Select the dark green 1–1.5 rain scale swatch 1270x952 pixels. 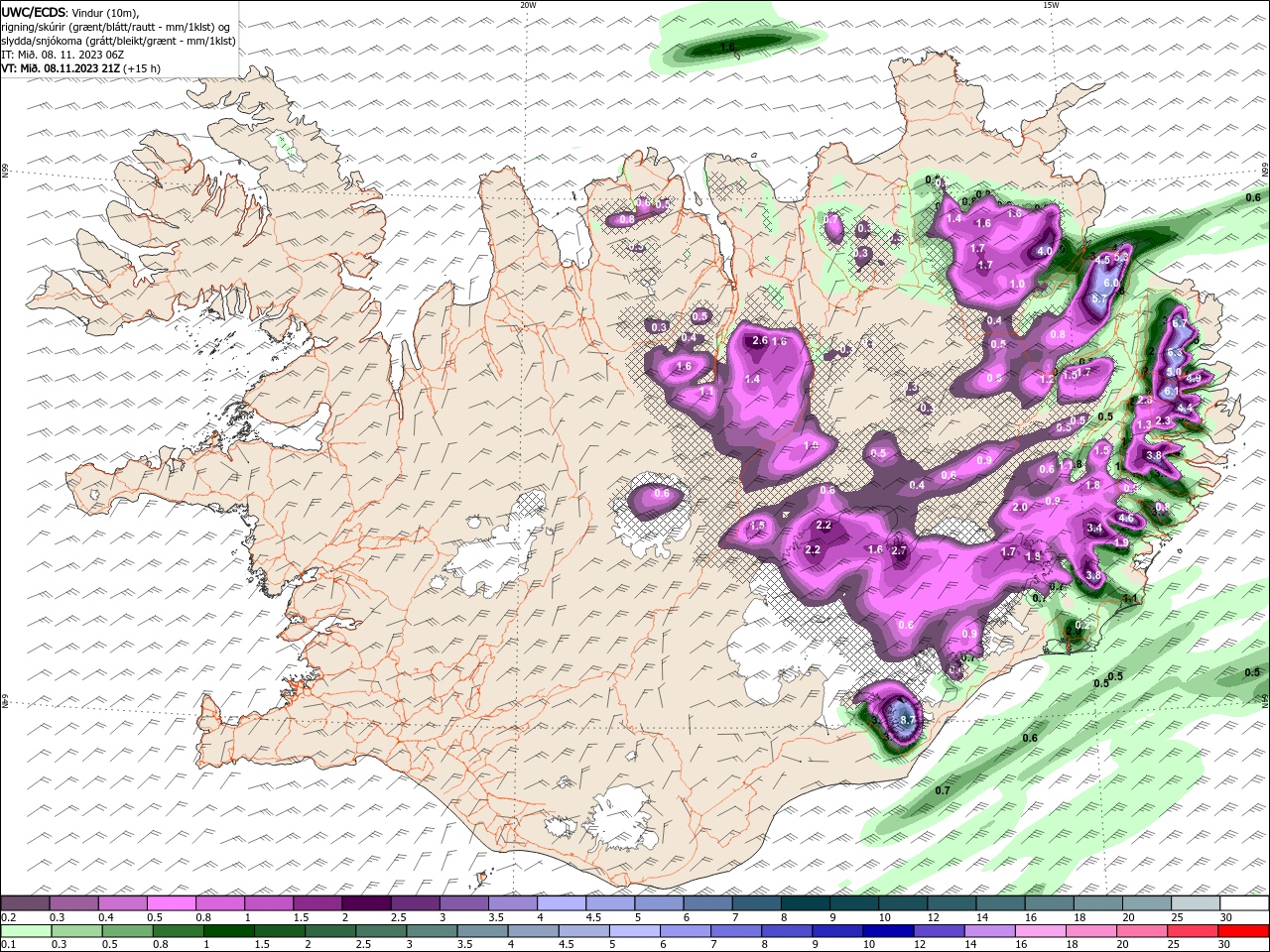pos(229,931)
